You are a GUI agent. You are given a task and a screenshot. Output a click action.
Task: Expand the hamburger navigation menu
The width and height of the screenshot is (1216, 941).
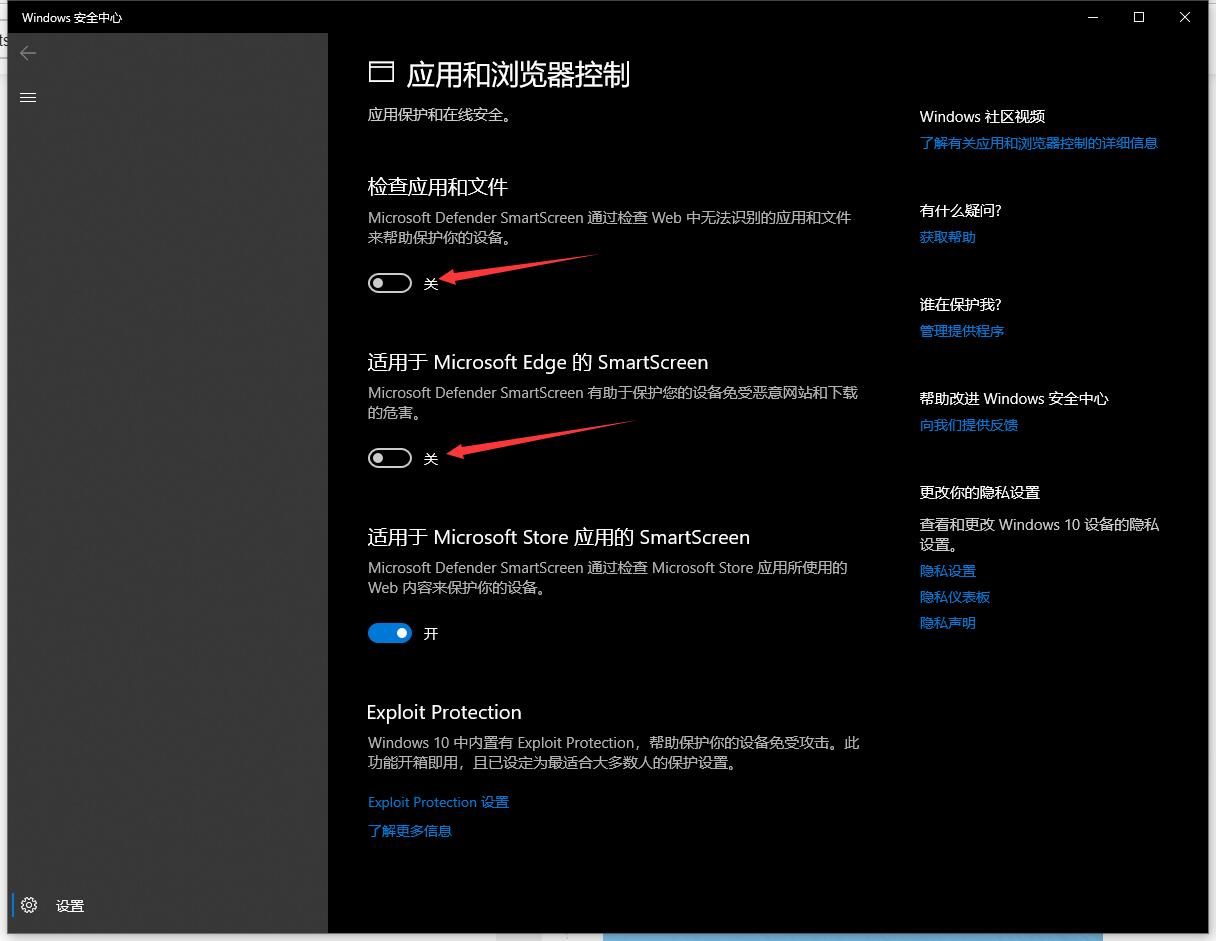[28, 97]
